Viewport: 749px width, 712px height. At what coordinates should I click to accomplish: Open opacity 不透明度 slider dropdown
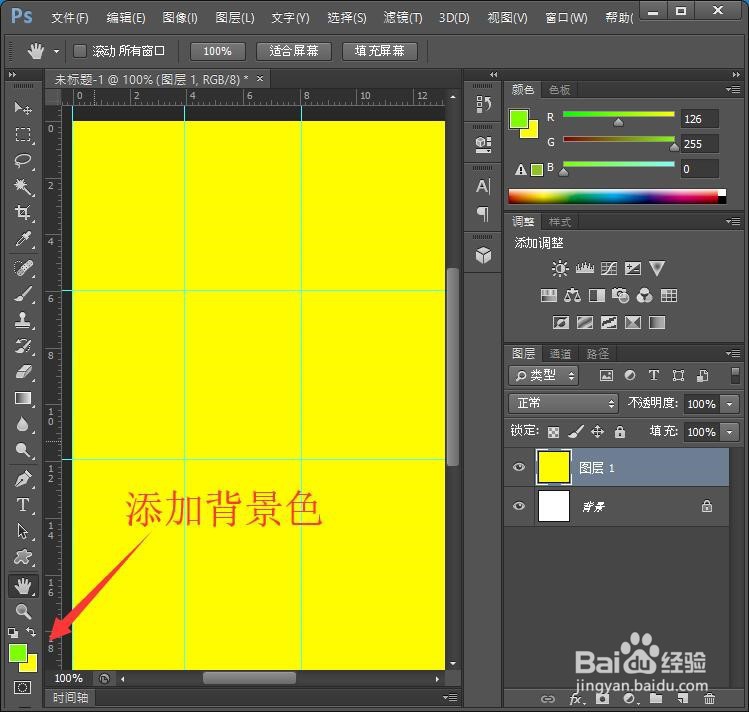[x=729, y=404]
